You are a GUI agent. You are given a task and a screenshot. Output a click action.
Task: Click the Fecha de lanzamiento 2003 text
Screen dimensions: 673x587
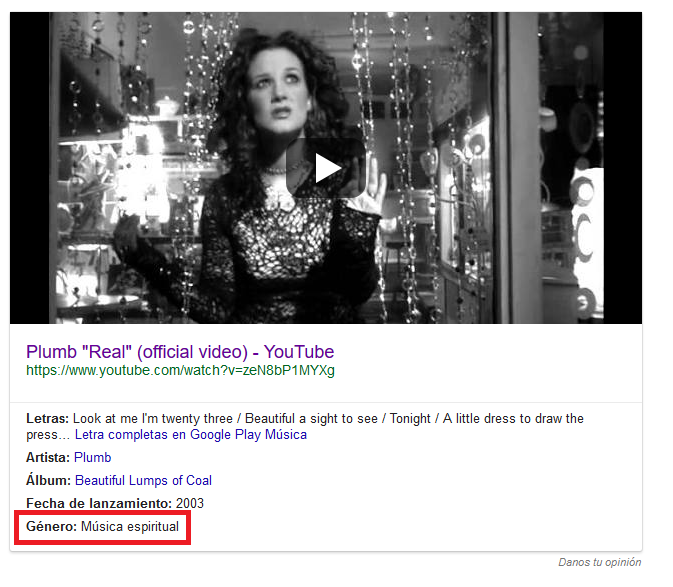[x=115, y=503]
